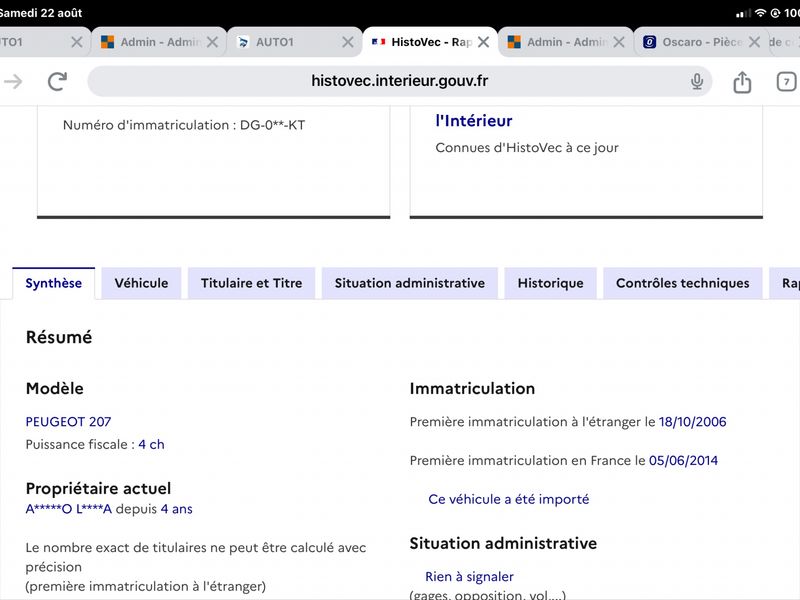Click 'Rien à signaler' status text
The image size is (800, 600).
469,577
